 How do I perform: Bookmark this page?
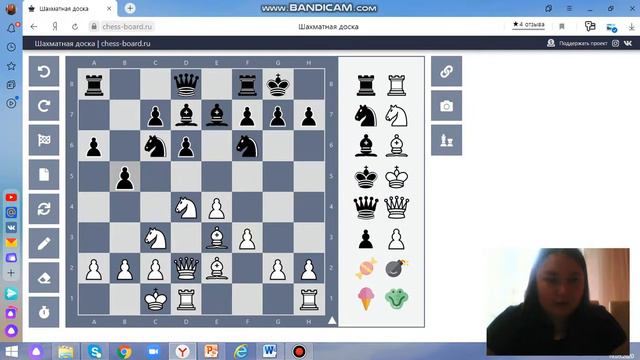coord(562,27)
